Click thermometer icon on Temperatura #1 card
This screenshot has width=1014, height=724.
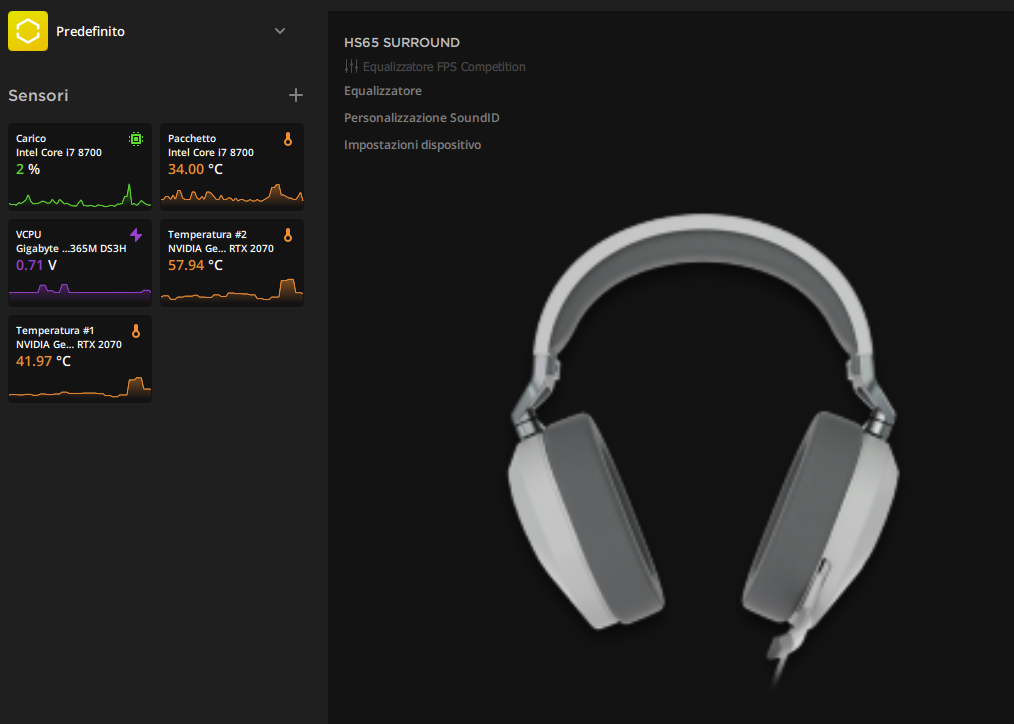pyautogui.click(x=136, y=331)
